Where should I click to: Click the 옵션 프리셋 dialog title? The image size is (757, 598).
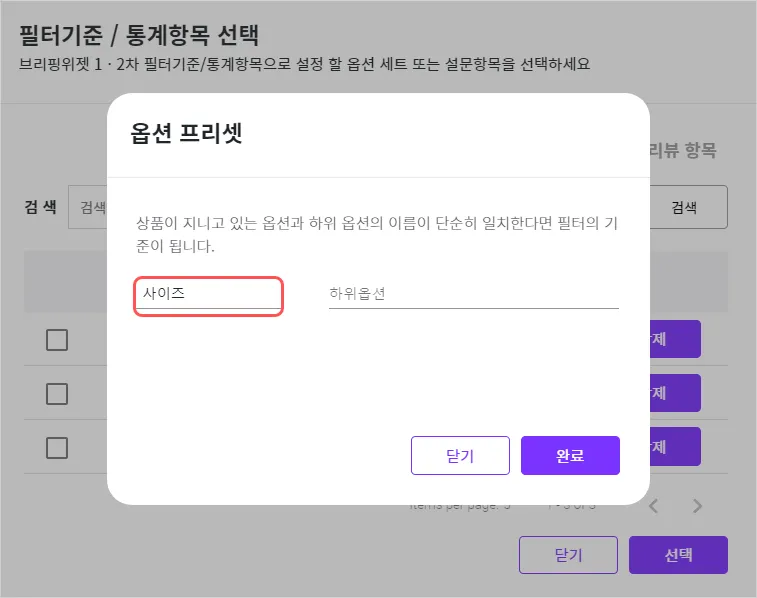187,134
